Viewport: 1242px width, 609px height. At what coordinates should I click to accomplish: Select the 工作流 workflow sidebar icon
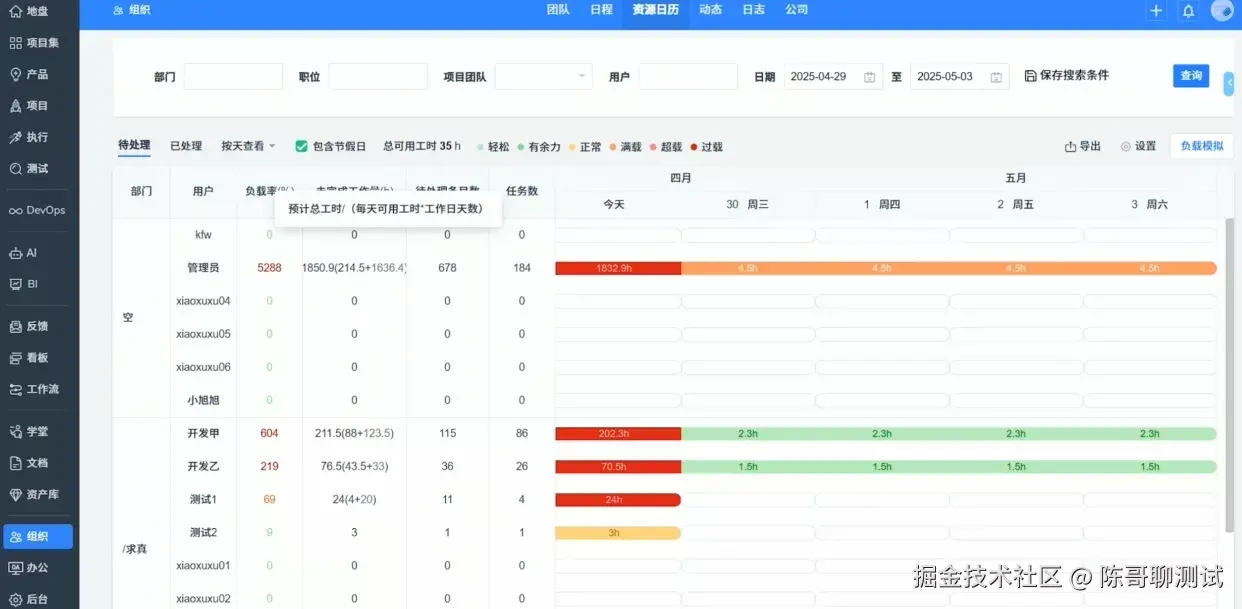38,389
